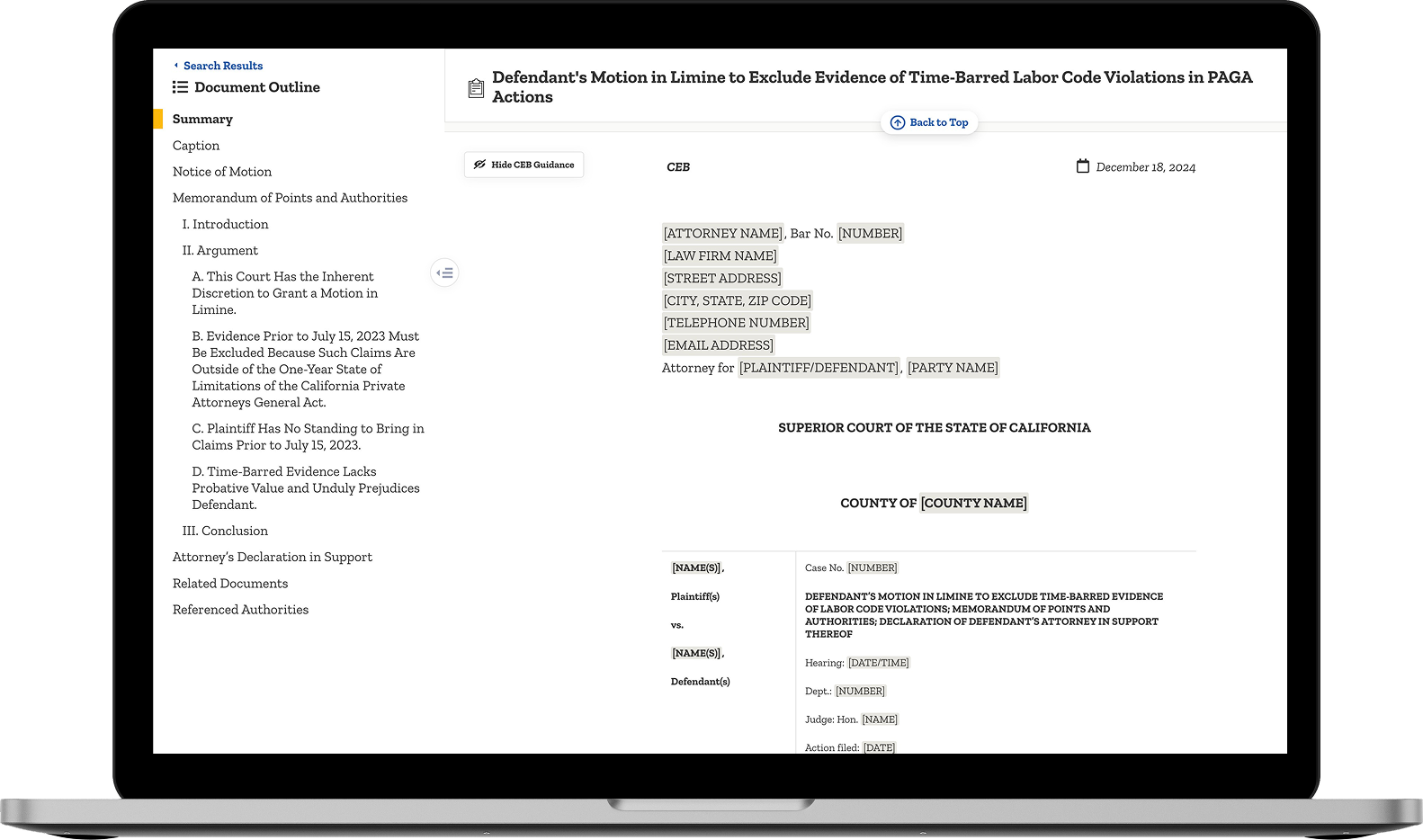Navigate to I. Introduction
Image resolution: width=1423 pixels, height=840 pixels.
coord(225,224)
